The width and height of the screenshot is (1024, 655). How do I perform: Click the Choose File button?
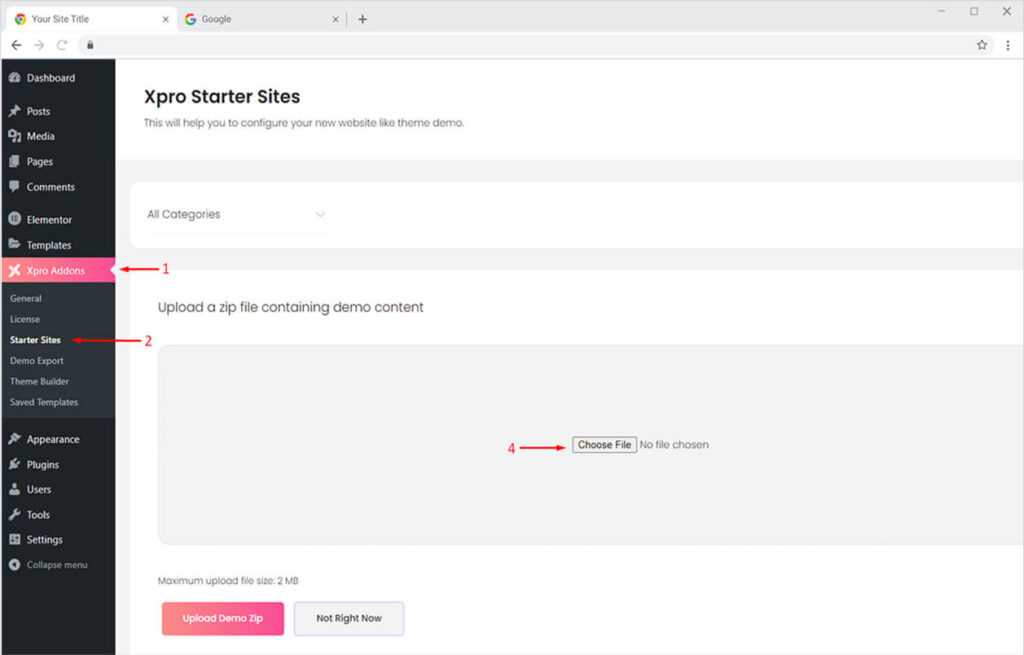click(x=604, y=445)
